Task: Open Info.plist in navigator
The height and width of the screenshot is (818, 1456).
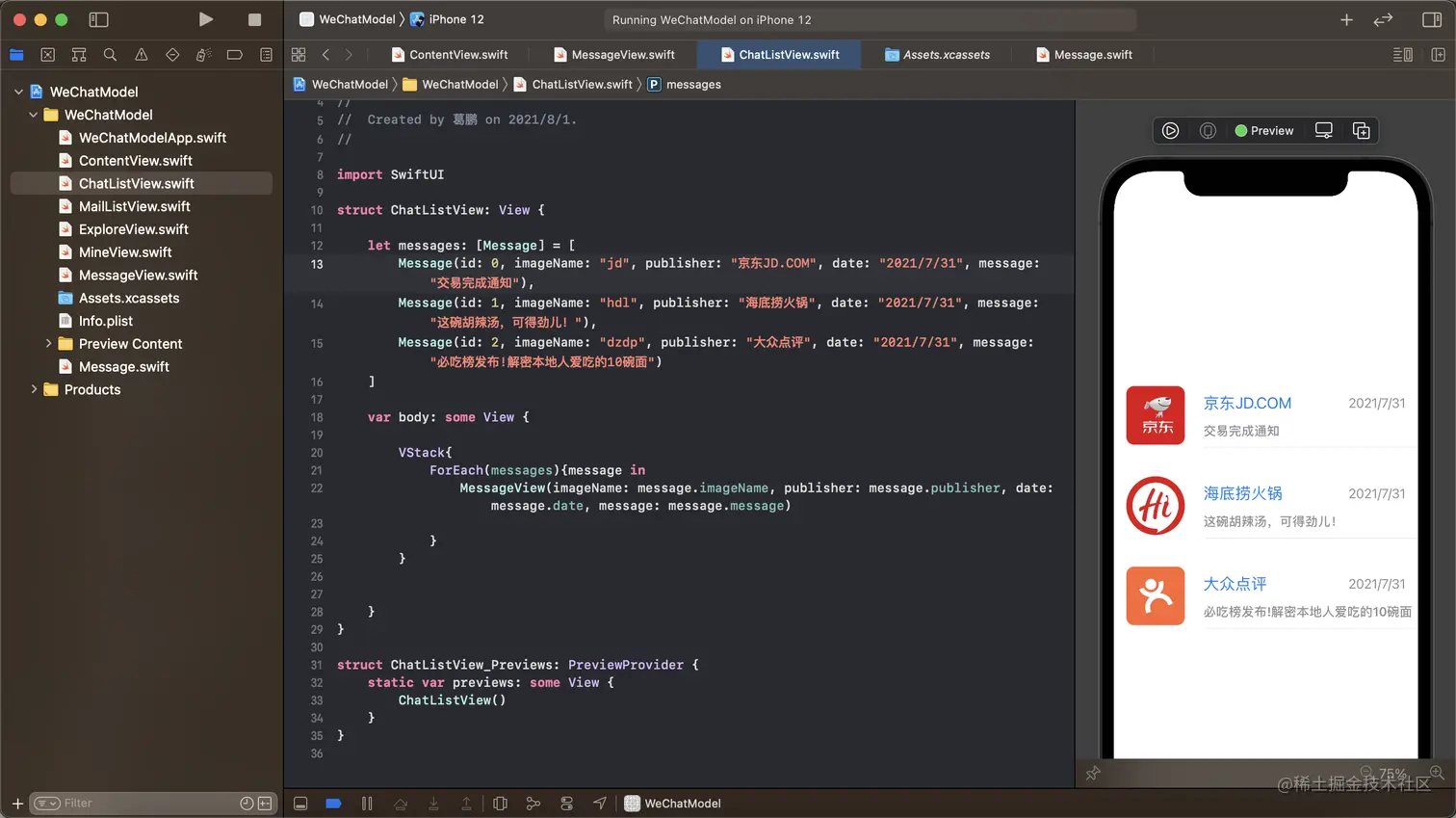Action: (x=106, y=321)
